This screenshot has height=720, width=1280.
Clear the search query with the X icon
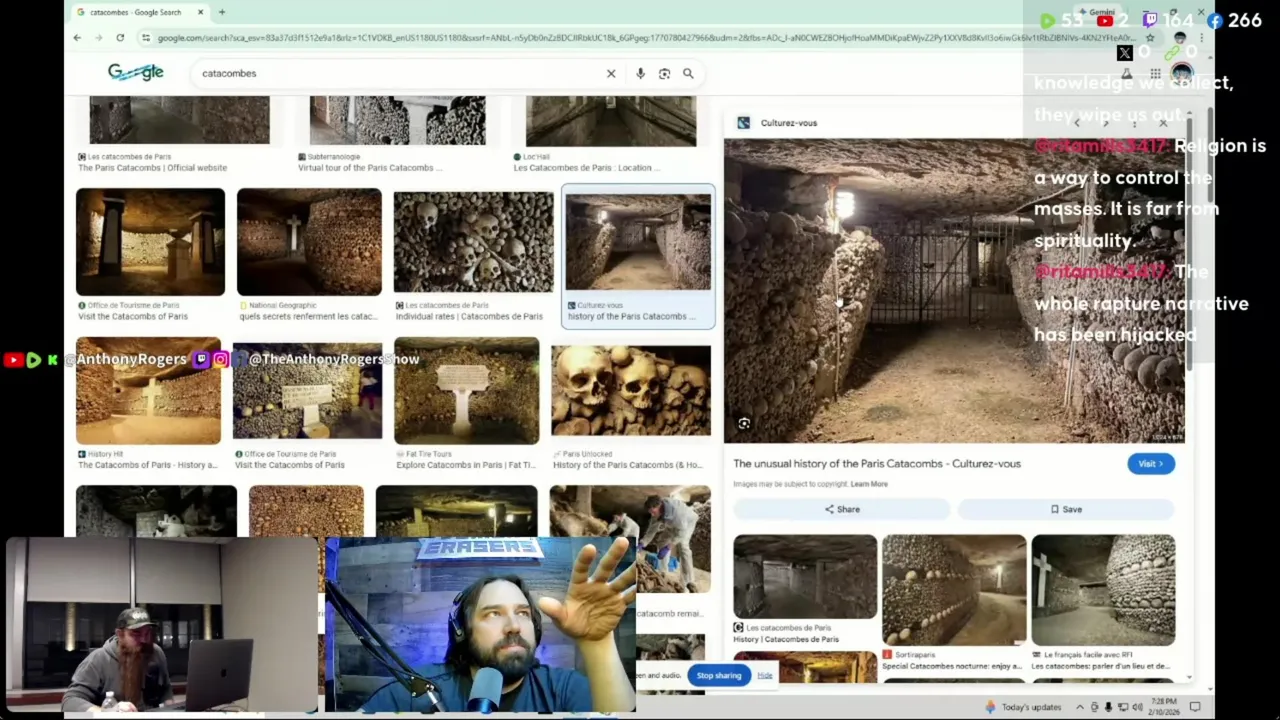pyautogui.click(x=611, y=73)
